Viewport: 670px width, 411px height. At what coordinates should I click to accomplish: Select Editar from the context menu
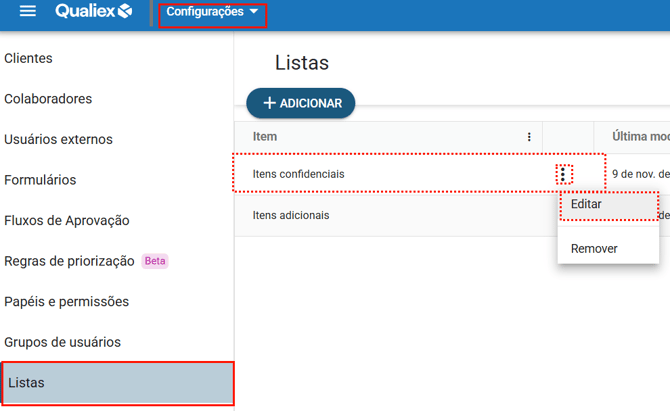point(608,205)
